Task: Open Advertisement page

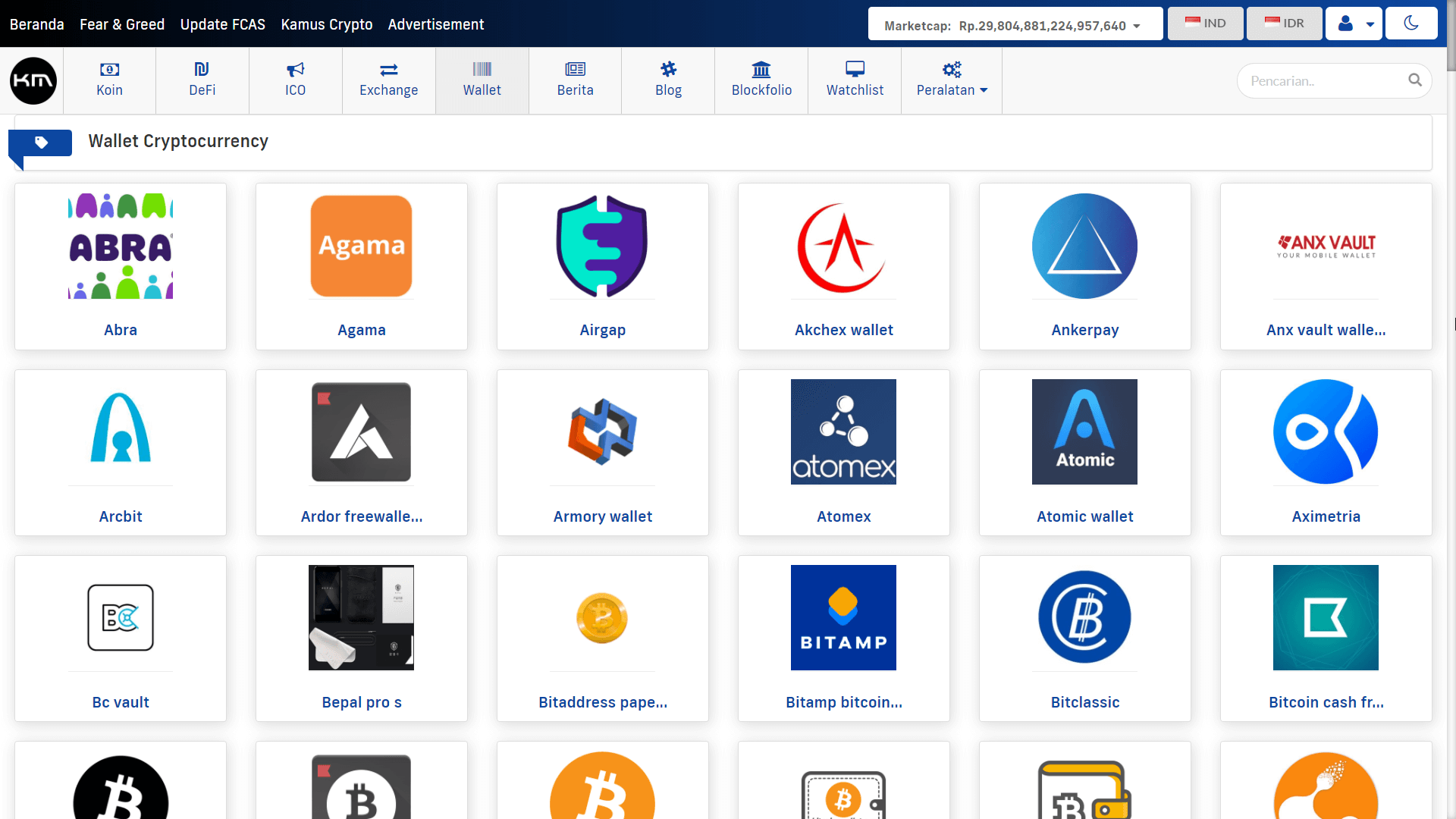Action: tap(436, 24)
